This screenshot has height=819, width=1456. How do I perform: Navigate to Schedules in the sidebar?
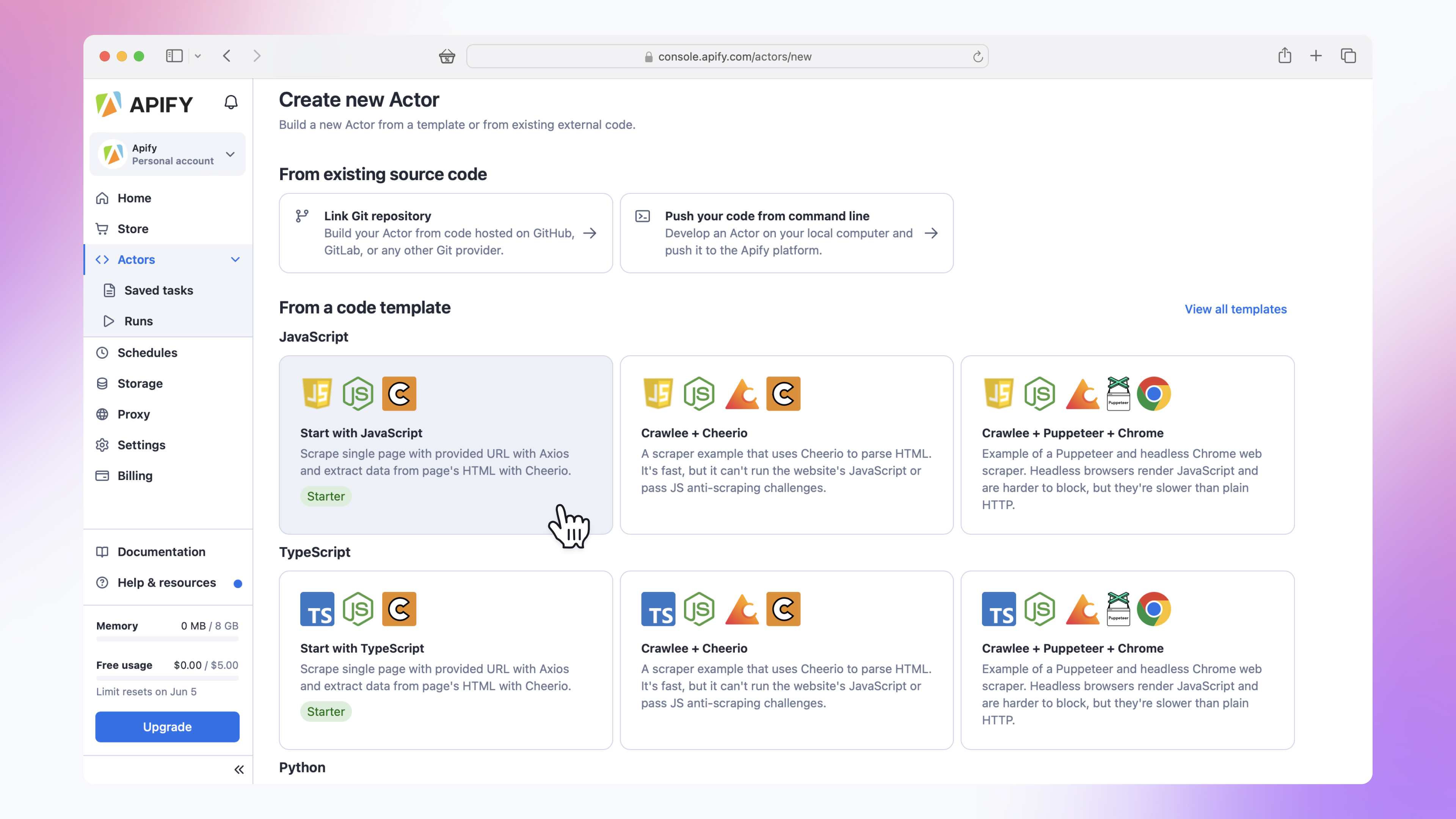click(147, 352)
